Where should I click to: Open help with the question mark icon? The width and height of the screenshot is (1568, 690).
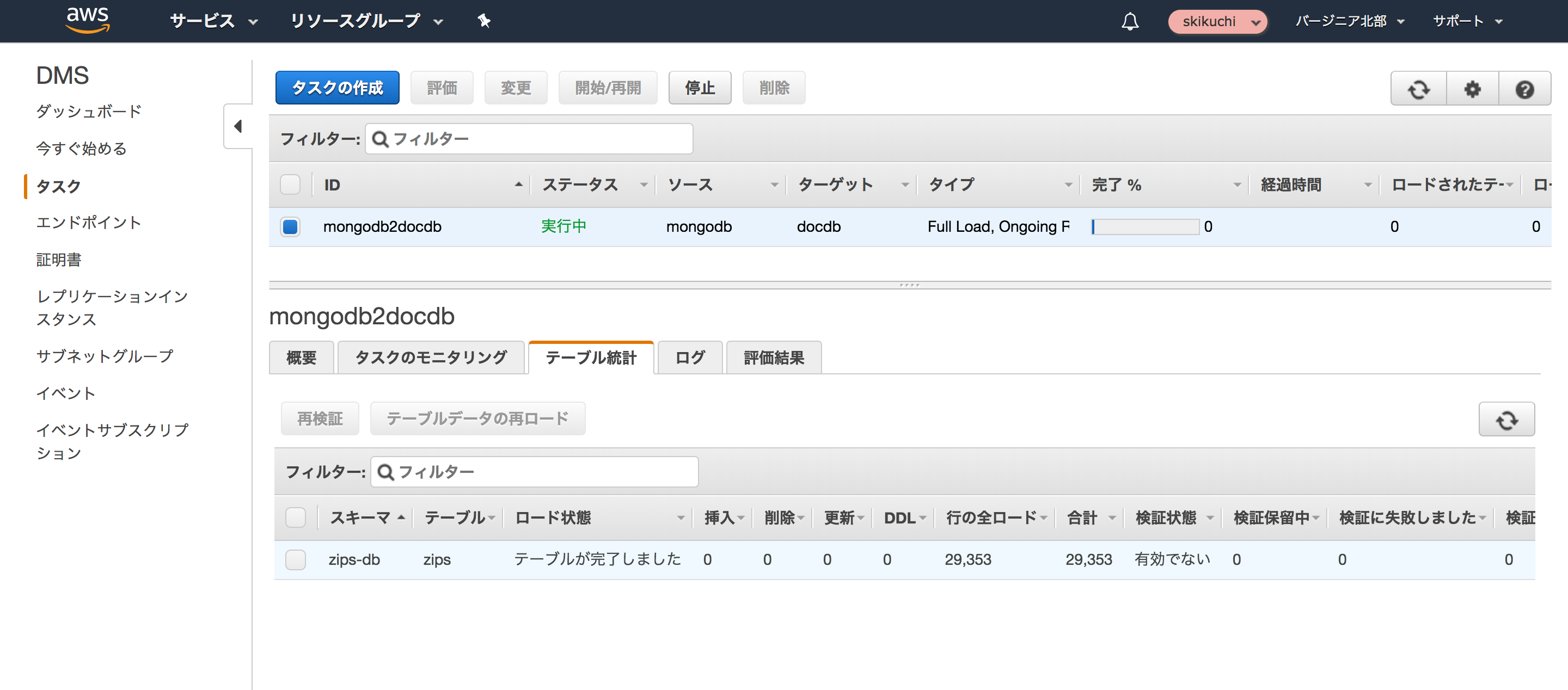[1525, 88]
